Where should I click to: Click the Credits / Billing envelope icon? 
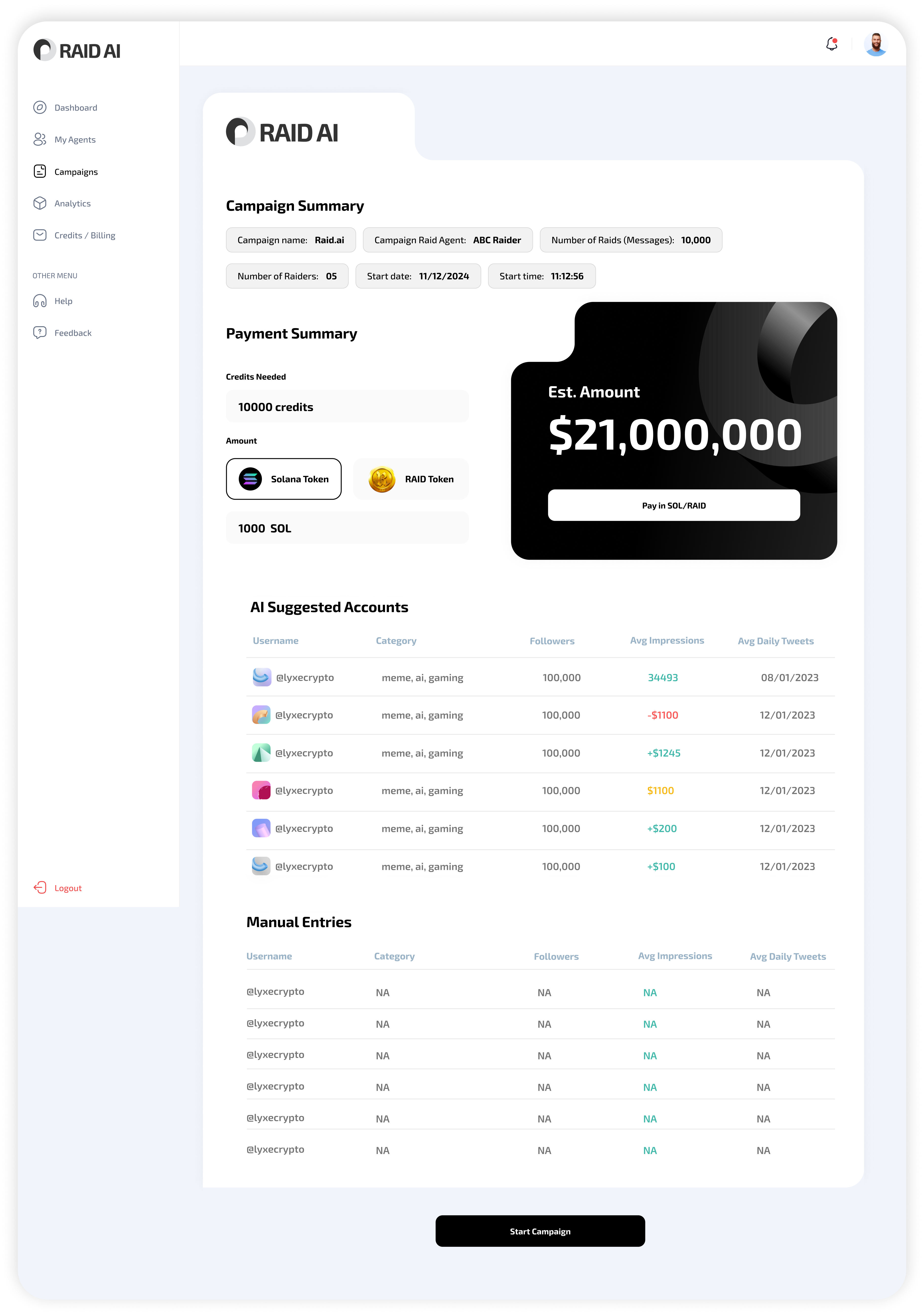39,235
